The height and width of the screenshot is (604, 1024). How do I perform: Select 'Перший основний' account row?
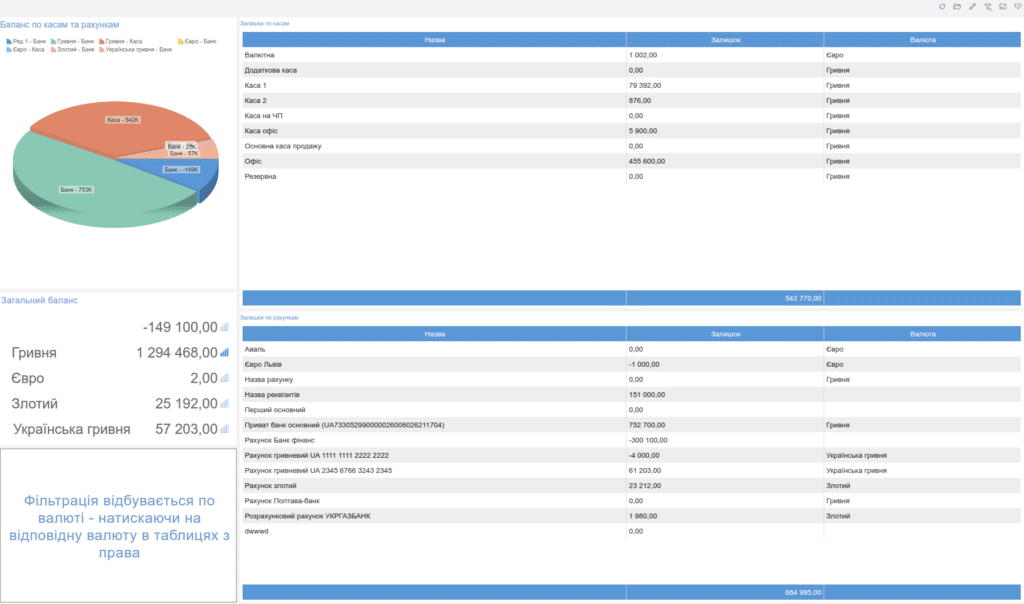pos(632,410)
